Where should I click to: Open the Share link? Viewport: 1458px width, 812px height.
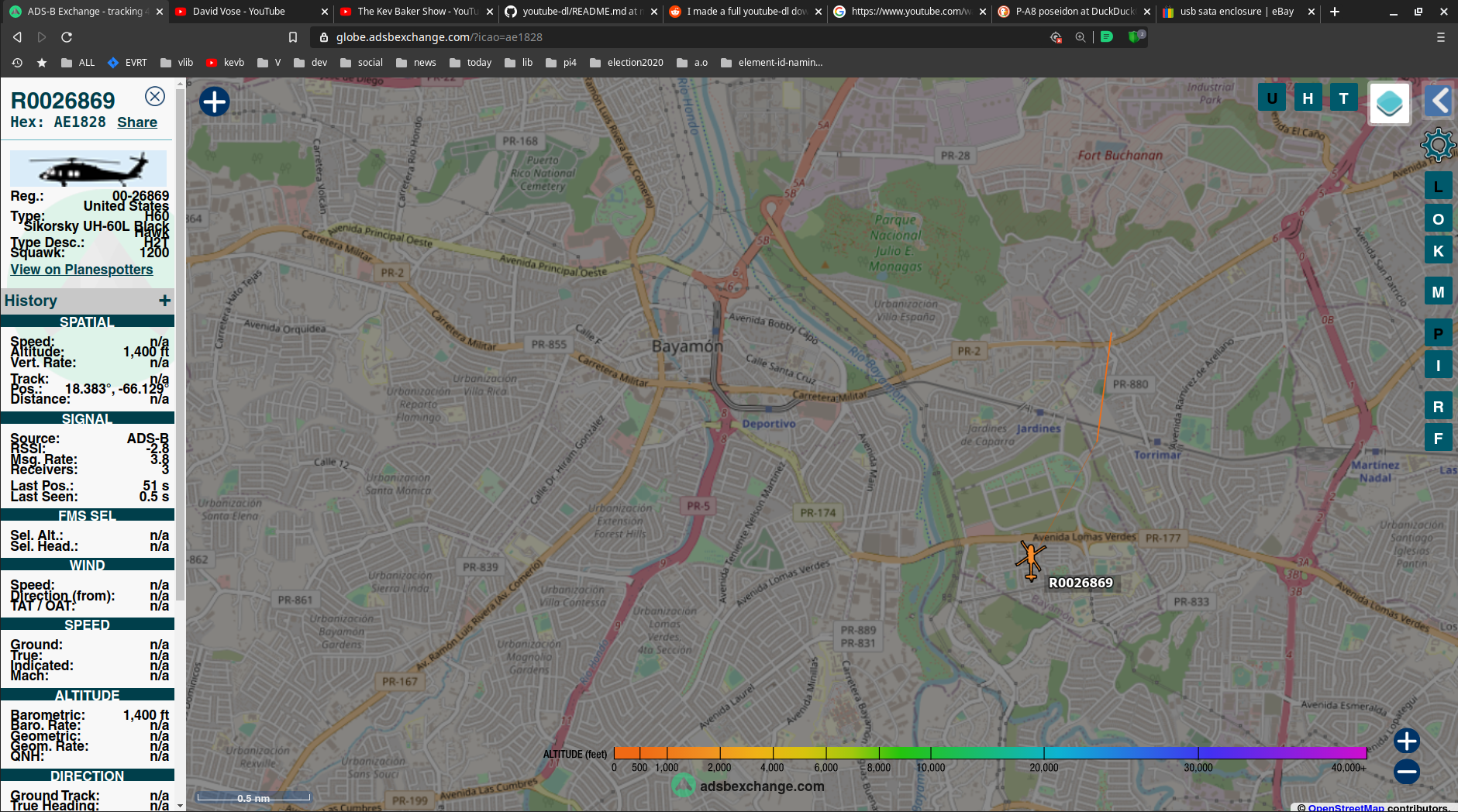pos(137,122)
